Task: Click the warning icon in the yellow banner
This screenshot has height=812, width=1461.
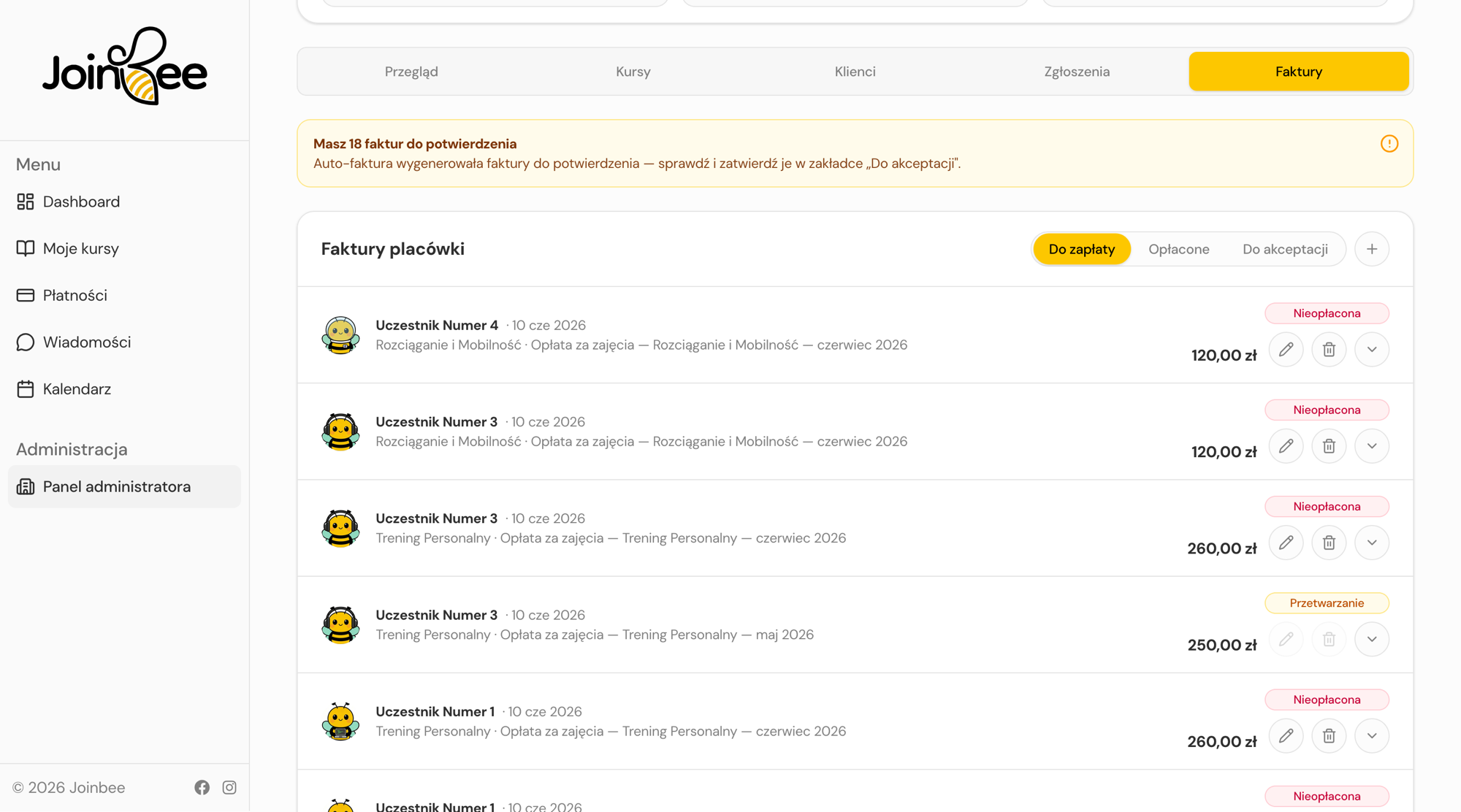Action: point(1389,144)
